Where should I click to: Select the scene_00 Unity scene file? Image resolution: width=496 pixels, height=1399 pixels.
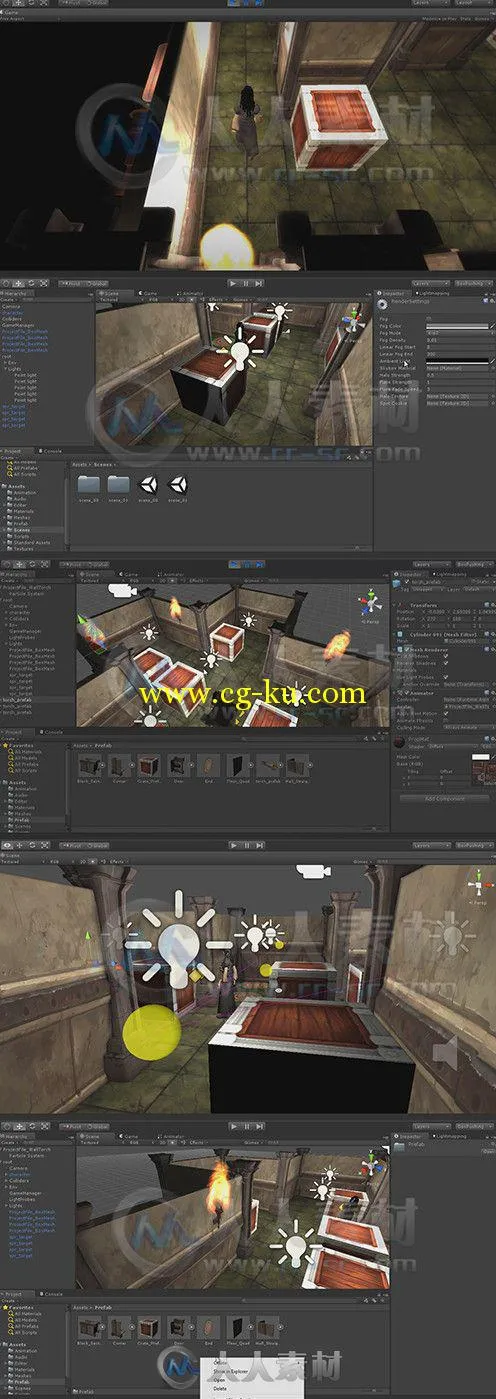148,483
